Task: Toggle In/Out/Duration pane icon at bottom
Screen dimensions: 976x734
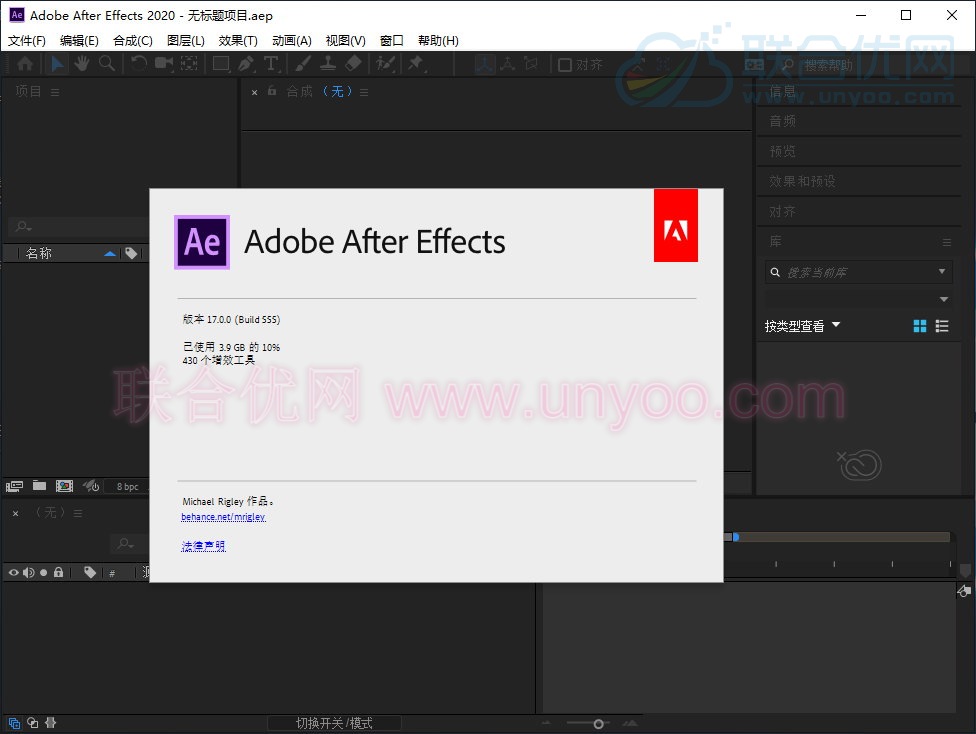Action: pos(50,723)
